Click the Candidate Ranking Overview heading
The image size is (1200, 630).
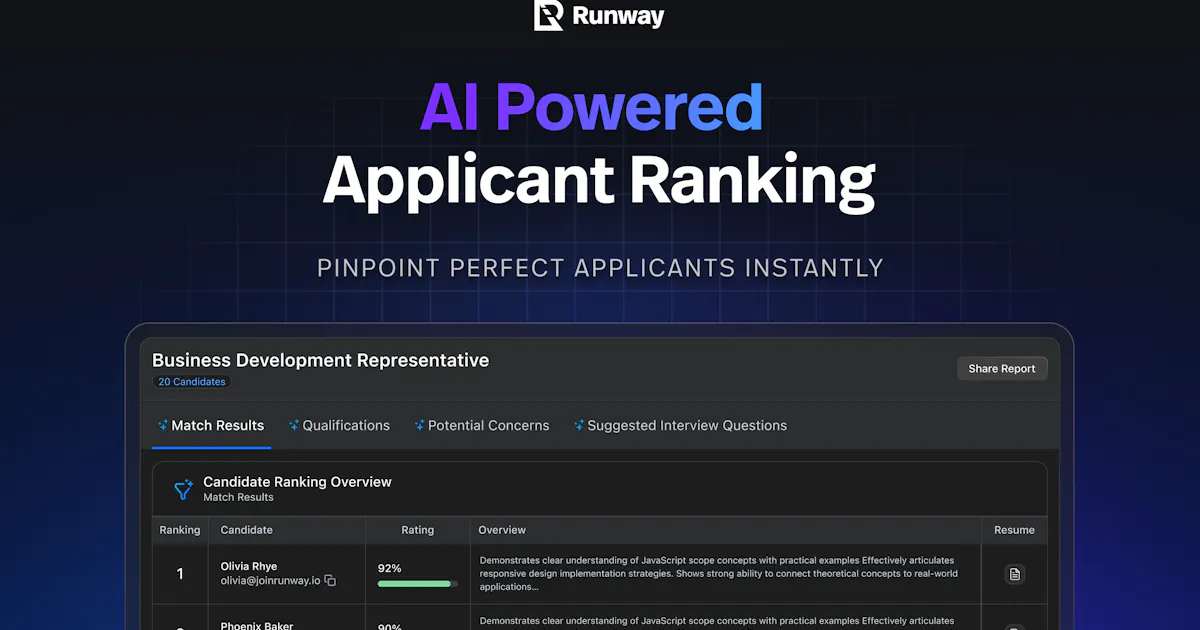tap(297, 482)
